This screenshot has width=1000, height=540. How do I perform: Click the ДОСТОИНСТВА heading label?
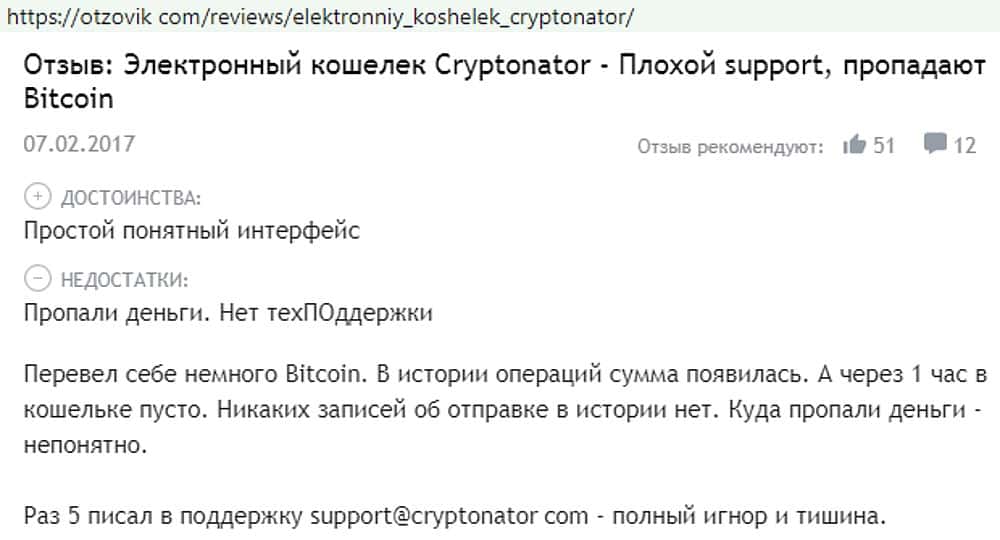coord(131,197)
